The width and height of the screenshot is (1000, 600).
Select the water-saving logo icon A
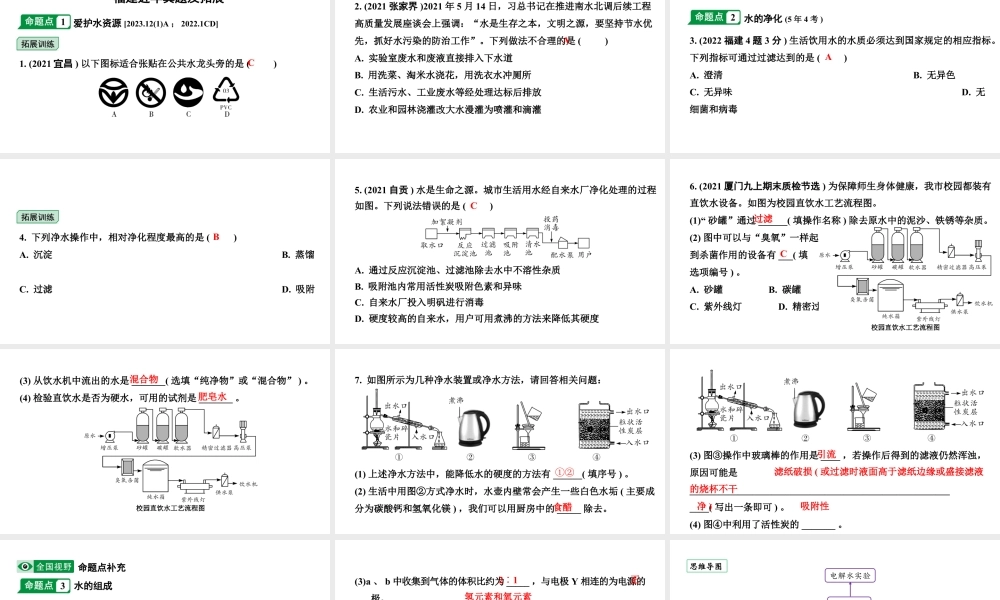113,91
